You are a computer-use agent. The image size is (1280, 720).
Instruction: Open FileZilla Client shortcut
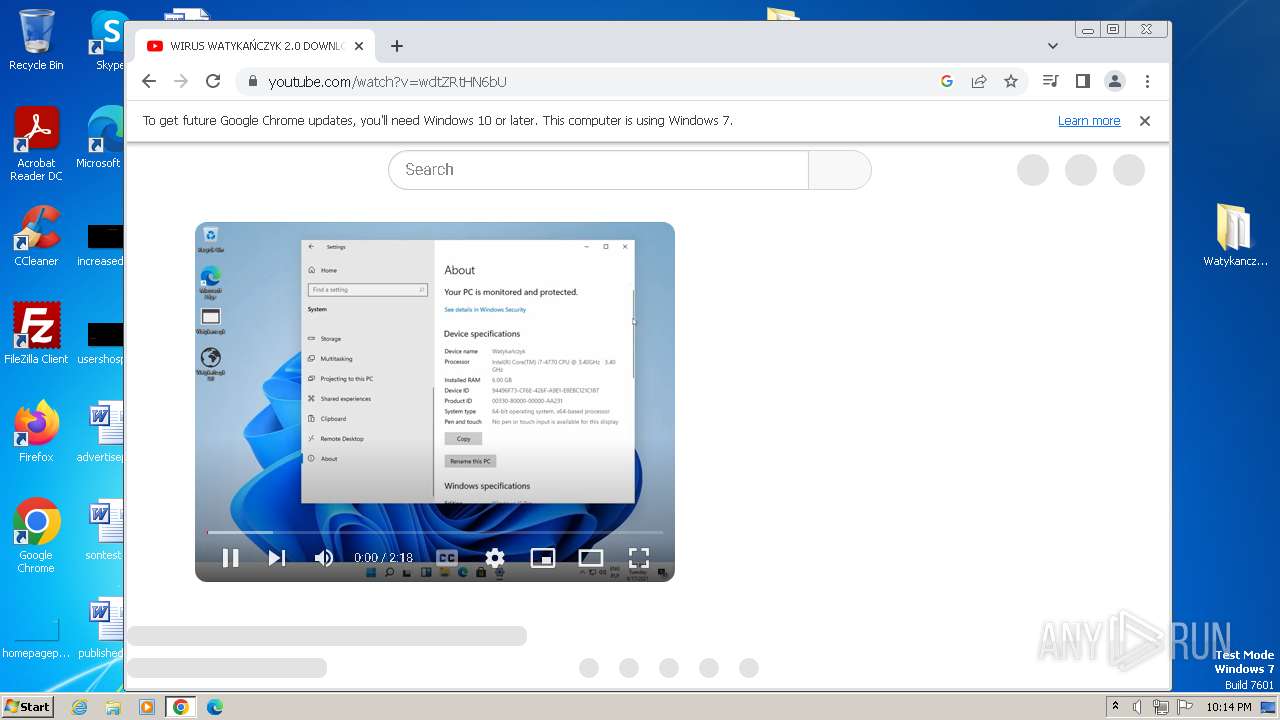pos(36,334)
